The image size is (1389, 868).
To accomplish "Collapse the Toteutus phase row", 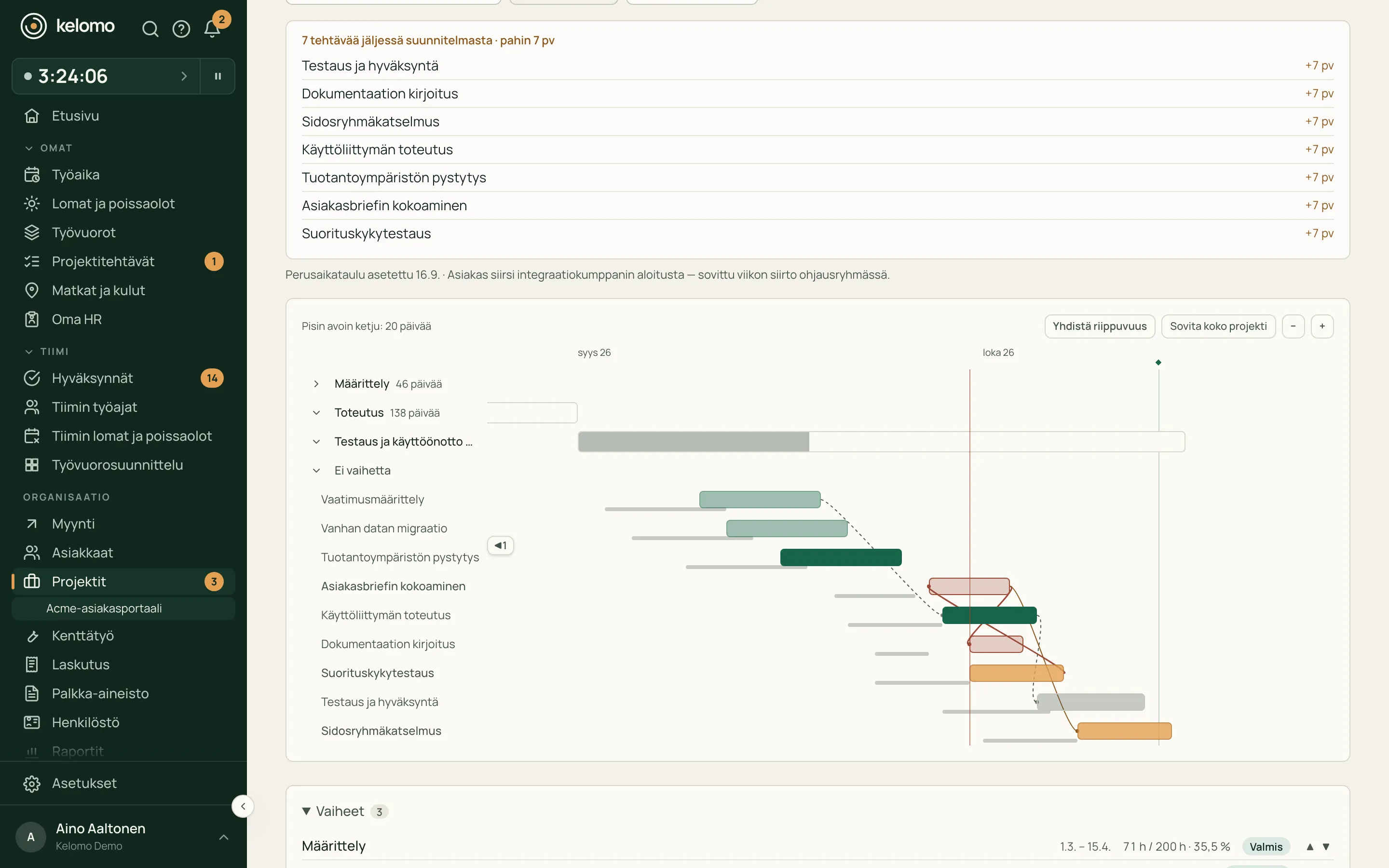I will (316, 413).
